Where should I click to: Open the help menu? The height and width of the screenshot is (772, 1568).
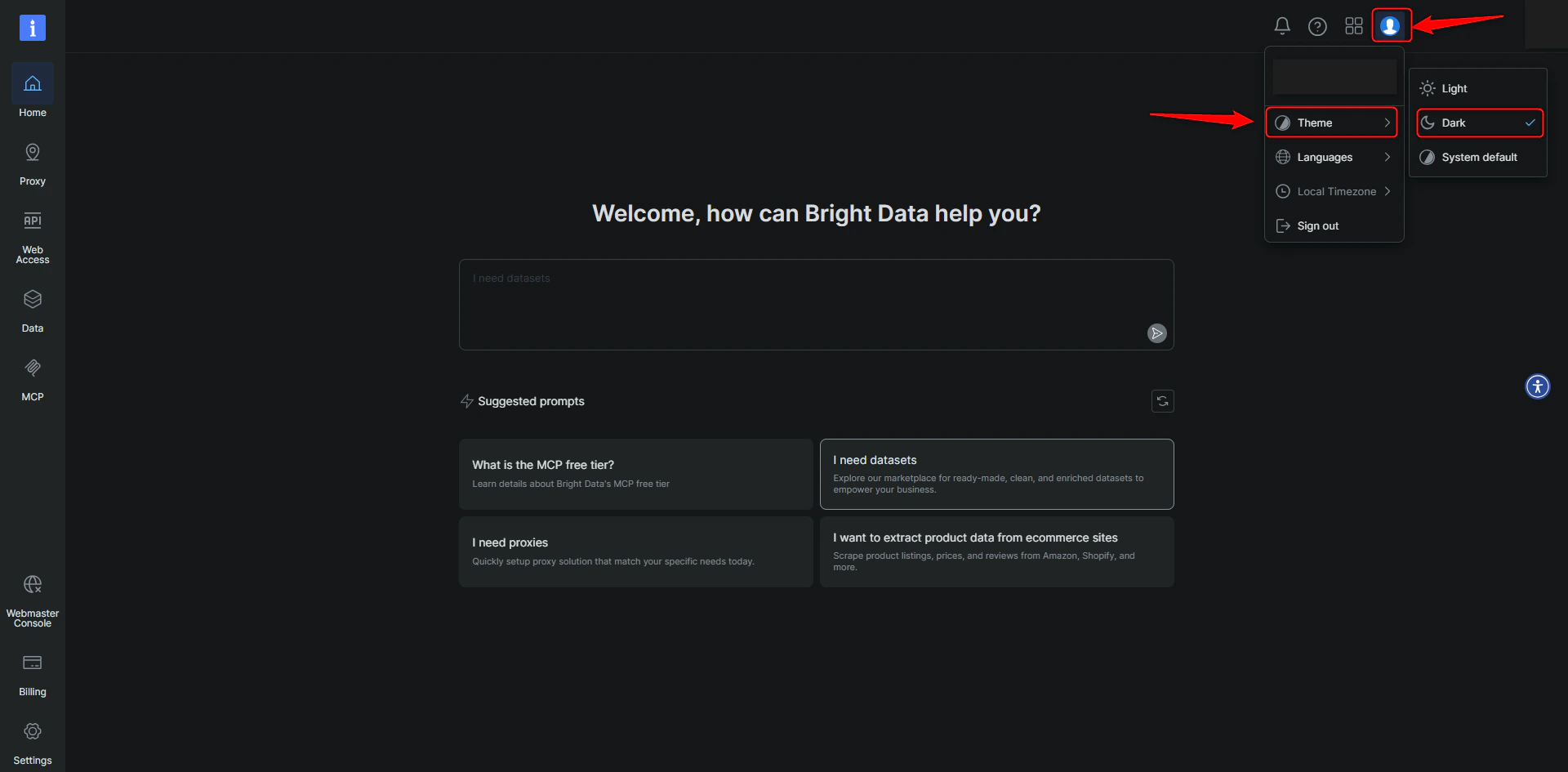(1317, 25)
